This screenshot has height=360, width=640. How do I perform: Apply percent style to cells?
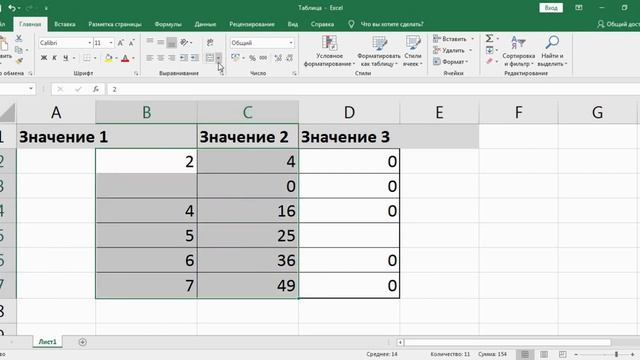coord(252,58)
